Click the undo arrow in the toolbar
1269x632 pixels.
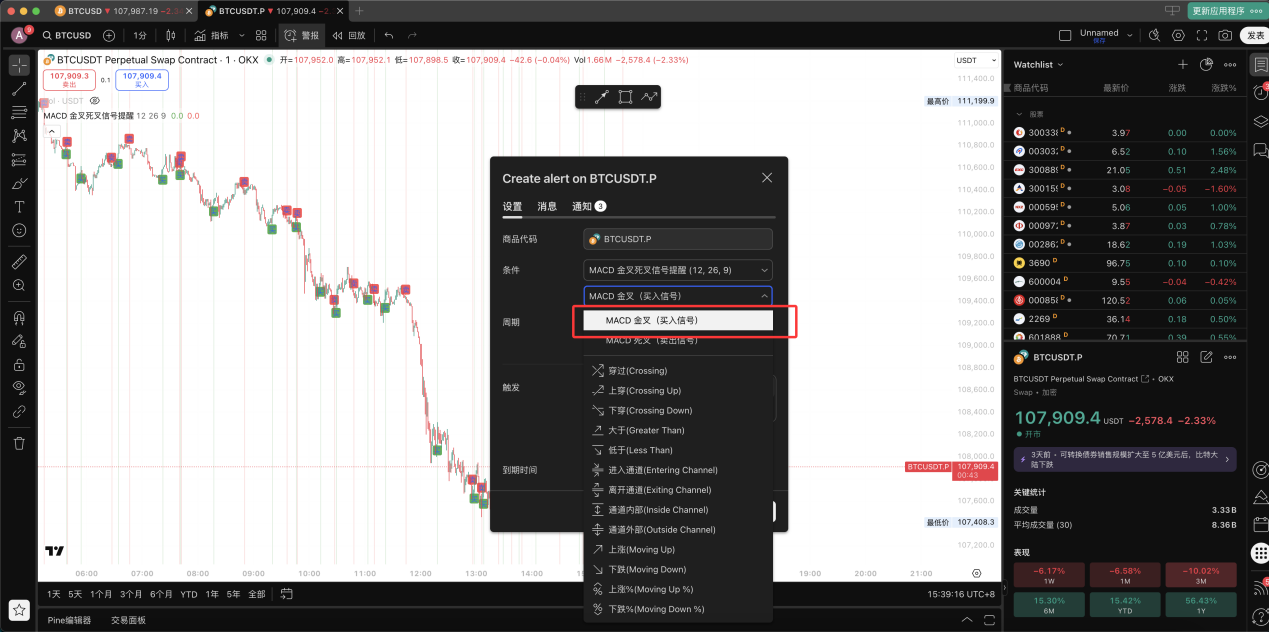pyautogui.click(x=389, y=35)
